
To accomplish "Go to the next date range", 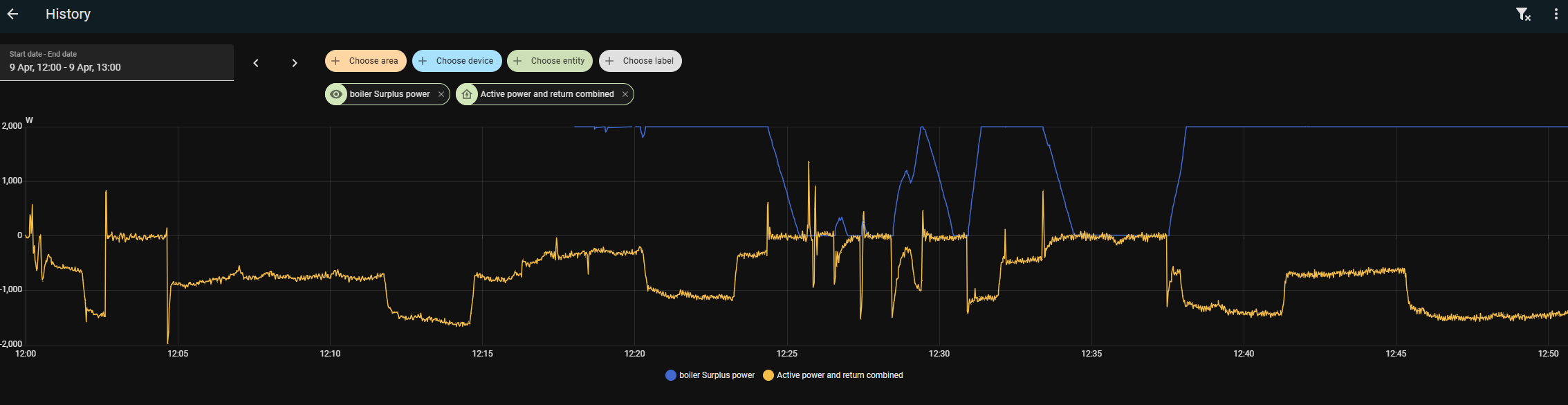I will click(295, 63).
